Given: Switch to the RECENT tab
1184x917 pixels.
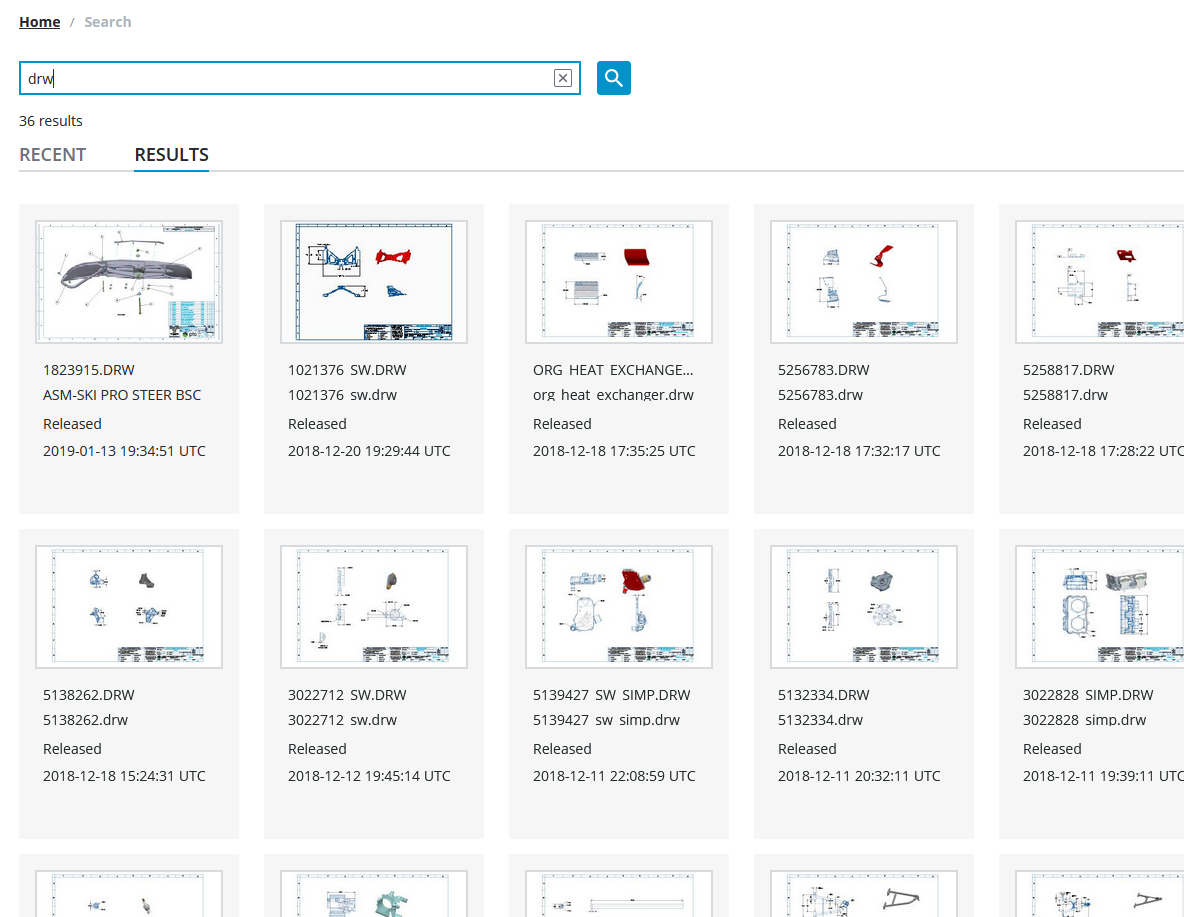Looking at the screenshot, I should click(52, 154).
